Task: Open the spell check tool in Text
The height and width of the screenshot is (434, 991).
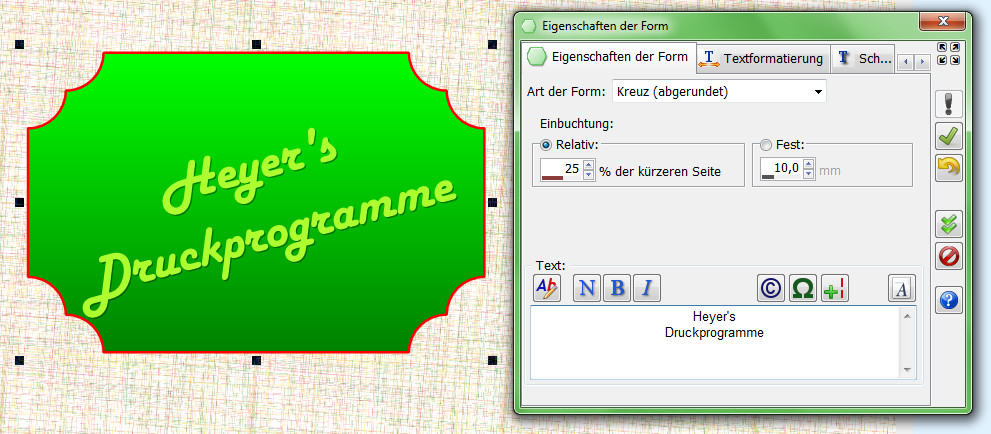Action: coord(548,288)
